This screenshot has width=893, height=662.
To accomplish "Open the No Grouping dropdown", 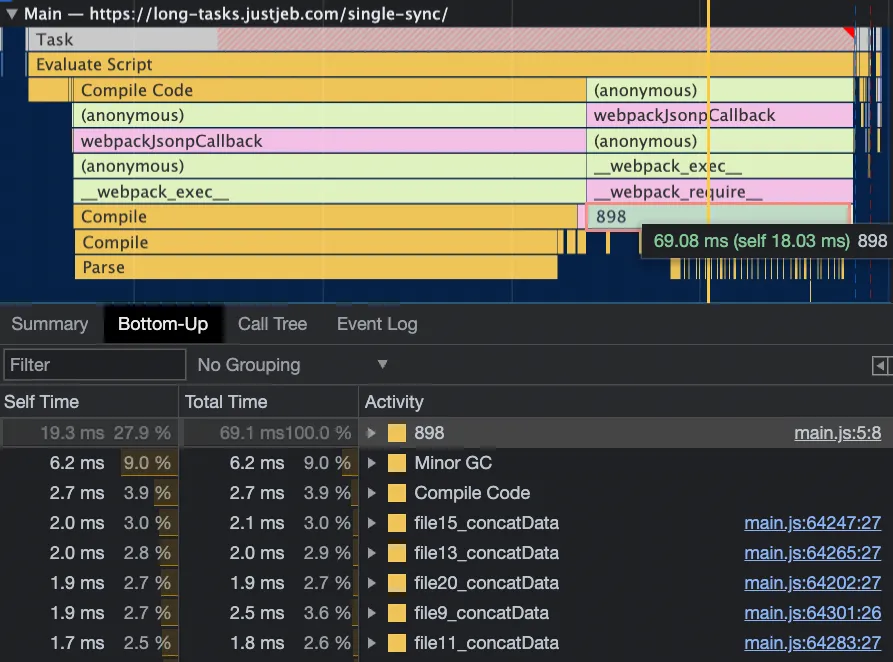I will 293,365.
